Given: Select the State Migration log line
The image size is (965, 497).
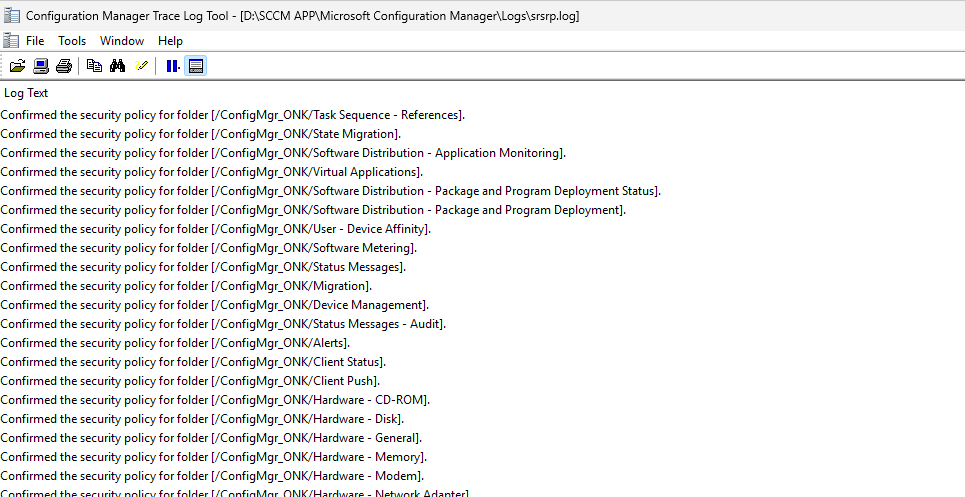Looking at the screenshot, I should point(201,134).
